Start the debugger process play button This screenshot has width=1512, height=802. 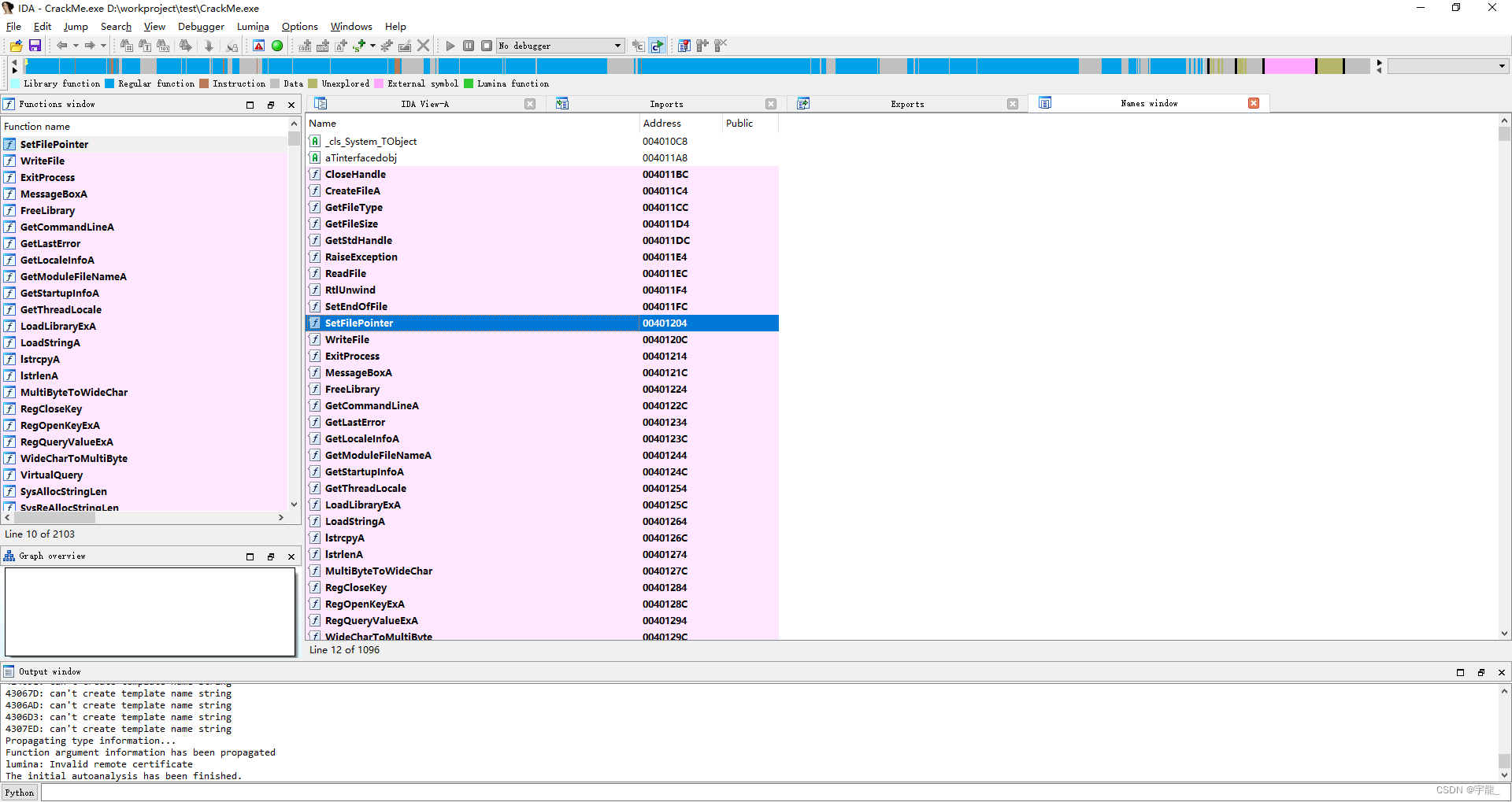click(x=450, y=46)
